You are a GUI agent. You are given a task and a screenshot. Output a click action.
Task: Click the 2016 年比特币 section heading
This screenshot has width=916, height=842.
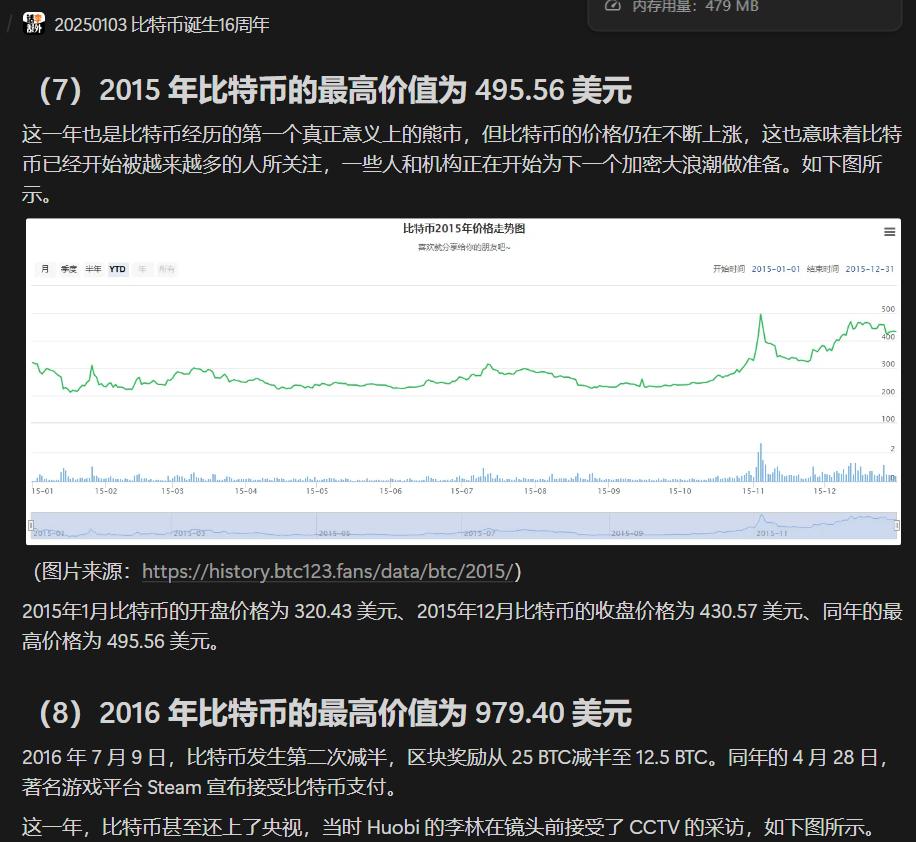click(x=335, y=713)
